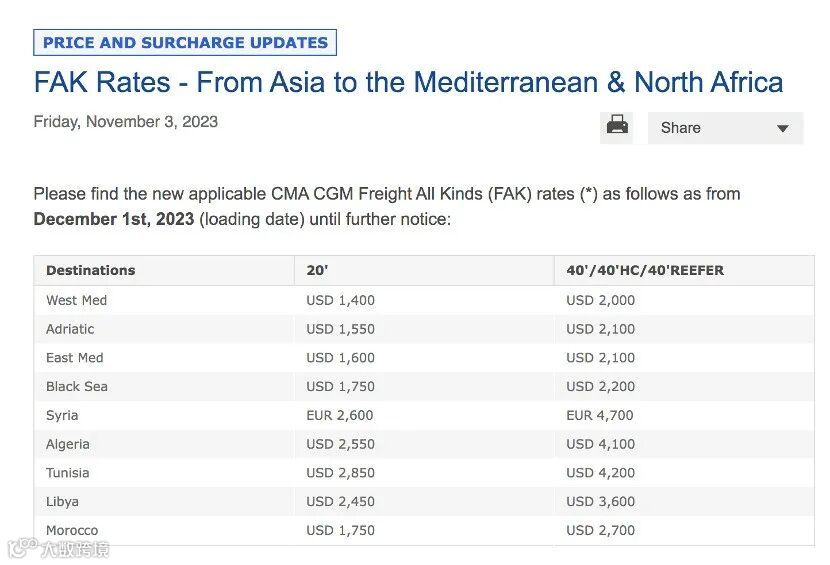Click the East Med destination cell
This screenshot has width=830, height=565.
pos(75,358)
